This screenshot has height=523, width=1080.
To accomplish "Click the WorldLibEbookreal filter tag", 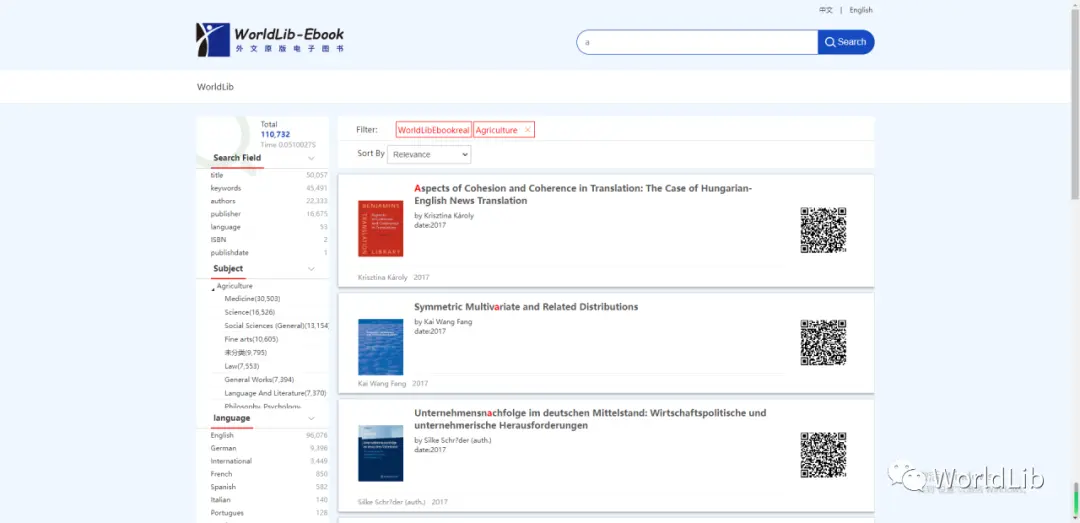I will (434, 130).
